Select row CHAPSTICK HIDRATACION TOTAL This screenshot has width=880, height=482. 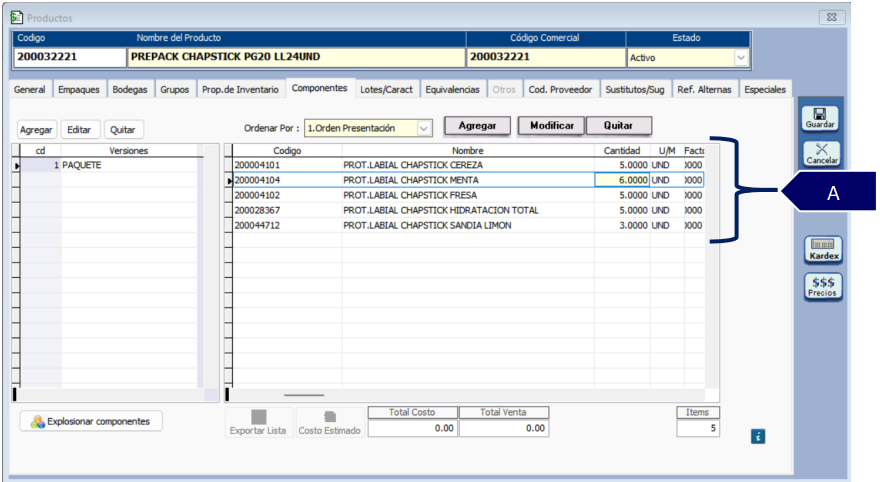pyautogui.click(x=468, y=210)
